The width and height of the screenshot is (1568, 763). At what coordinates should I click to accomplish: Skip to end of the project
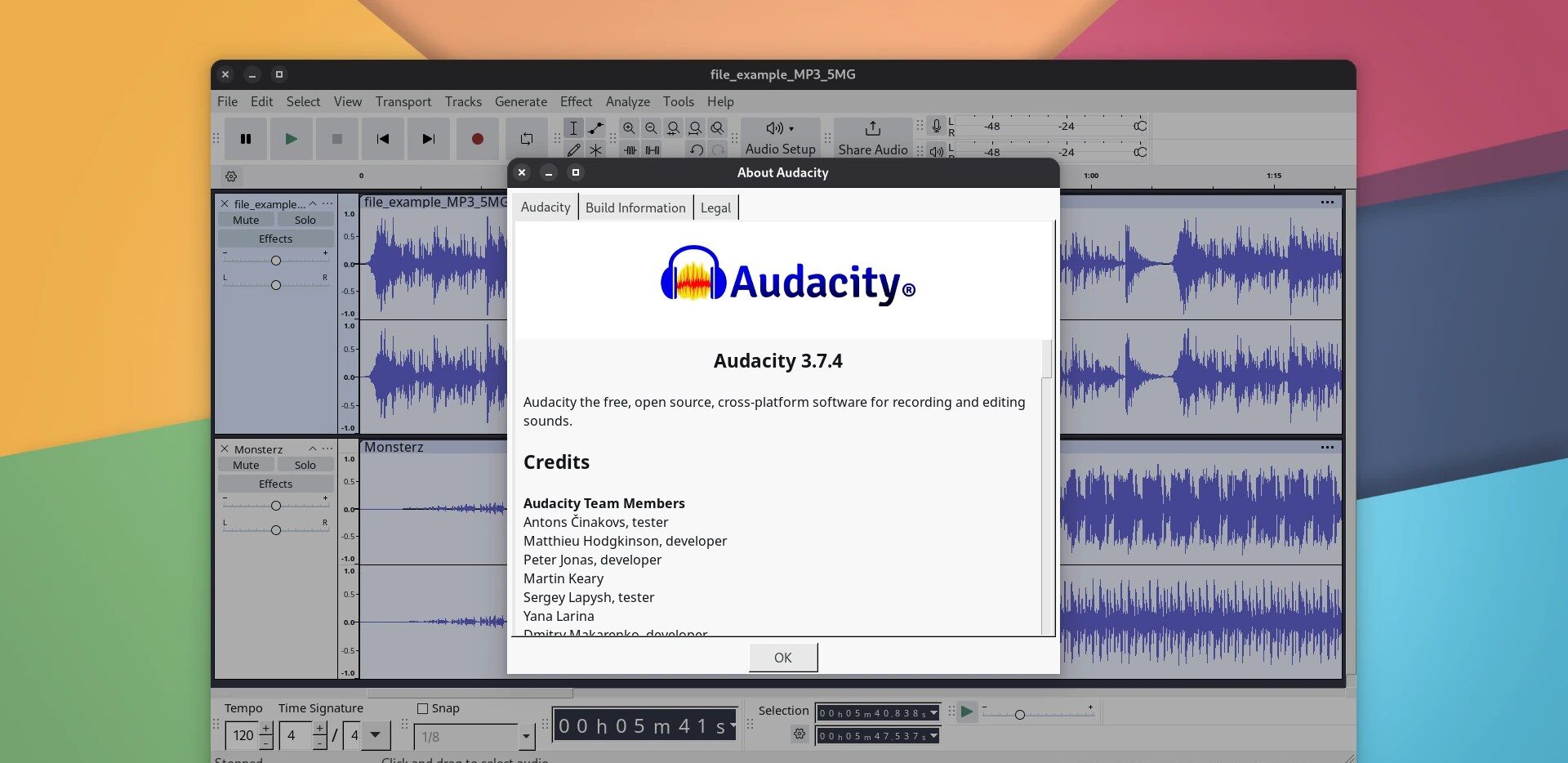[x=428, y=139]
